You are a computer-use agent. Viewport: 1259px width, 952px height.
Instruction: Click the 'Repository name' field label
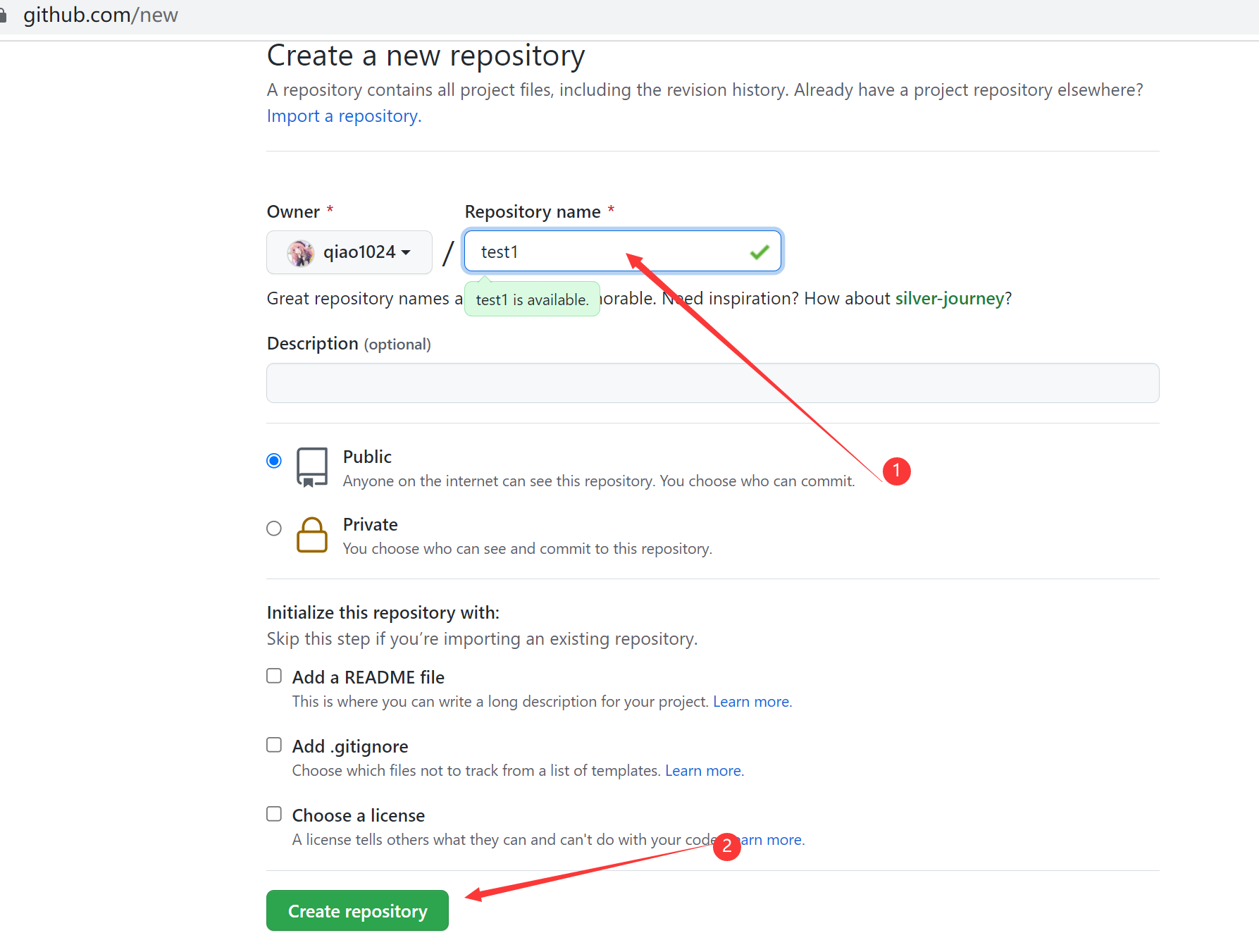tap(533, 211)
